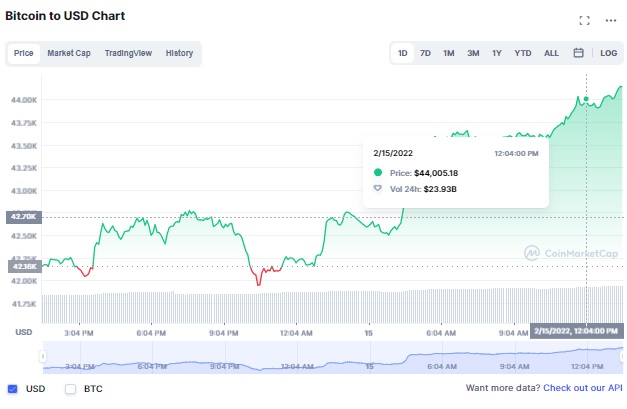Click the fullscreen expand icon
The image size is (627, 409).
585,20
